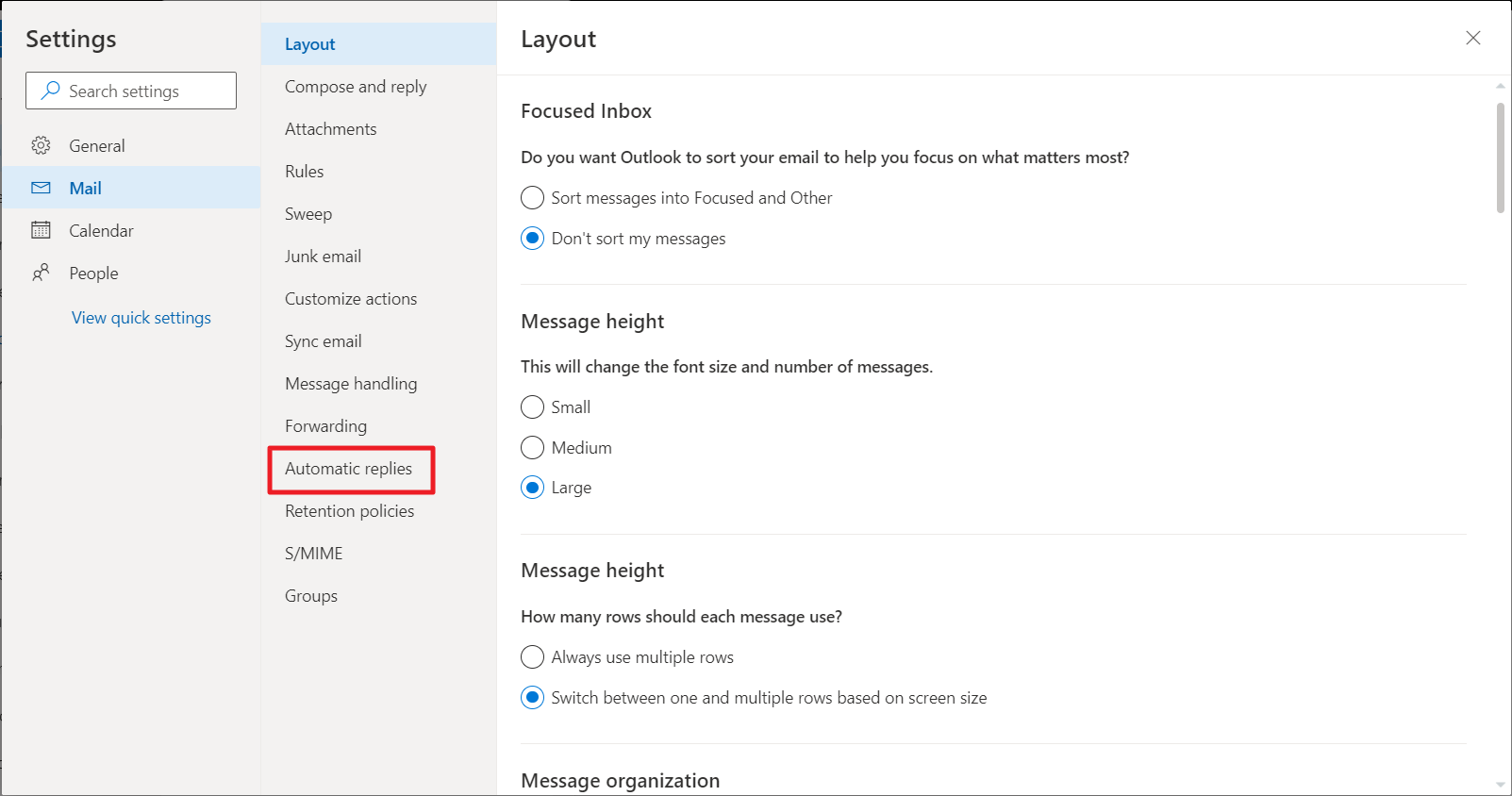The height and width of the screenshot is (796, 1512).
Task: Open Attachments settings
Action: tap(378, 129)
